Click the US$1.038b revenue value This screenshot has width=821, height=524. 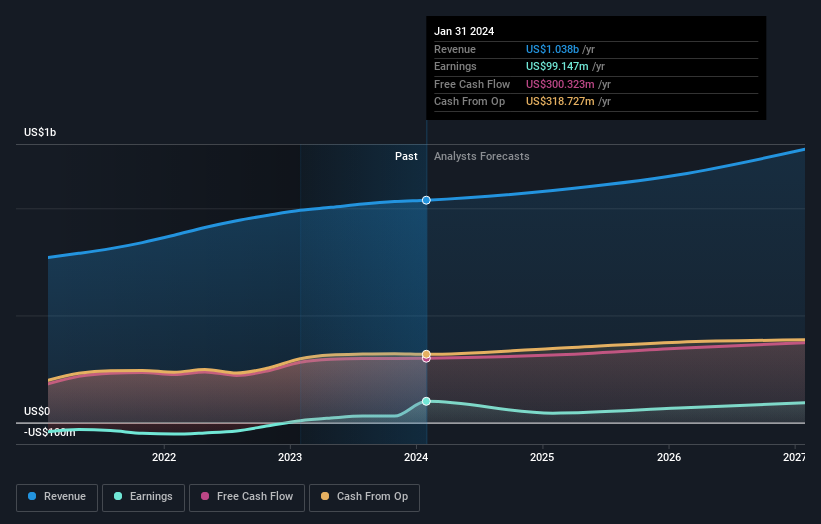552,49
